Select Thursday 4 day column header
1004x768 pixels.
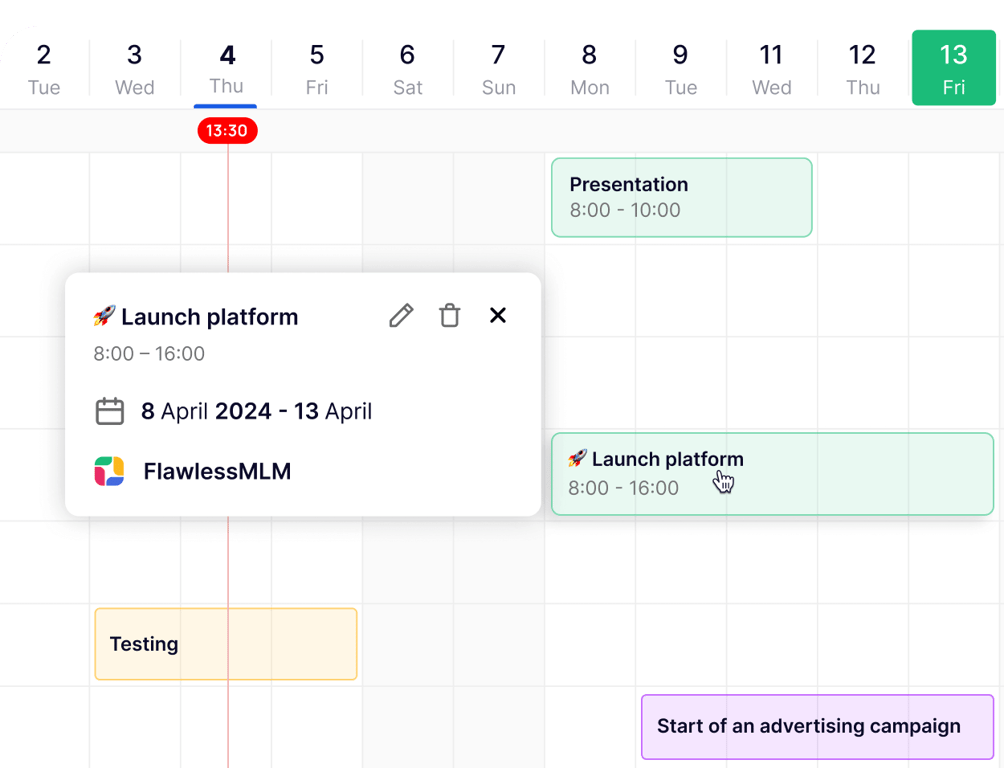tap(227, 68)
